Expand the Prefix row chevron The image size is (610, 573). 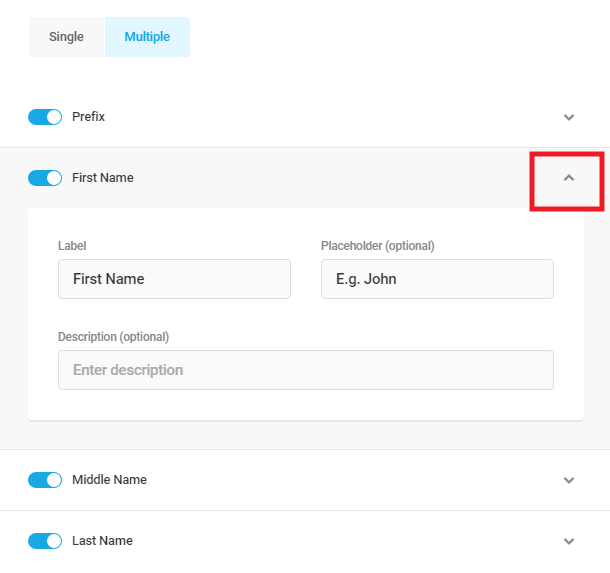coord(569,117)
